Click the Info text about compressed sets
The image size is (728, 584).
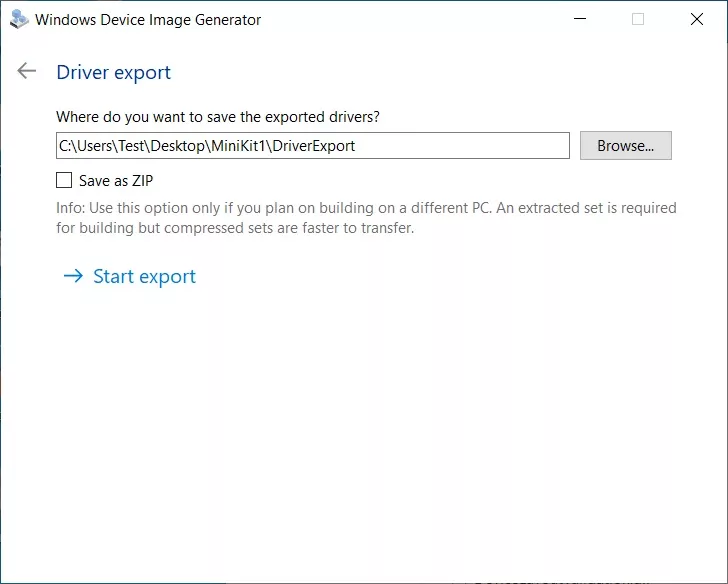pos(366,218)
